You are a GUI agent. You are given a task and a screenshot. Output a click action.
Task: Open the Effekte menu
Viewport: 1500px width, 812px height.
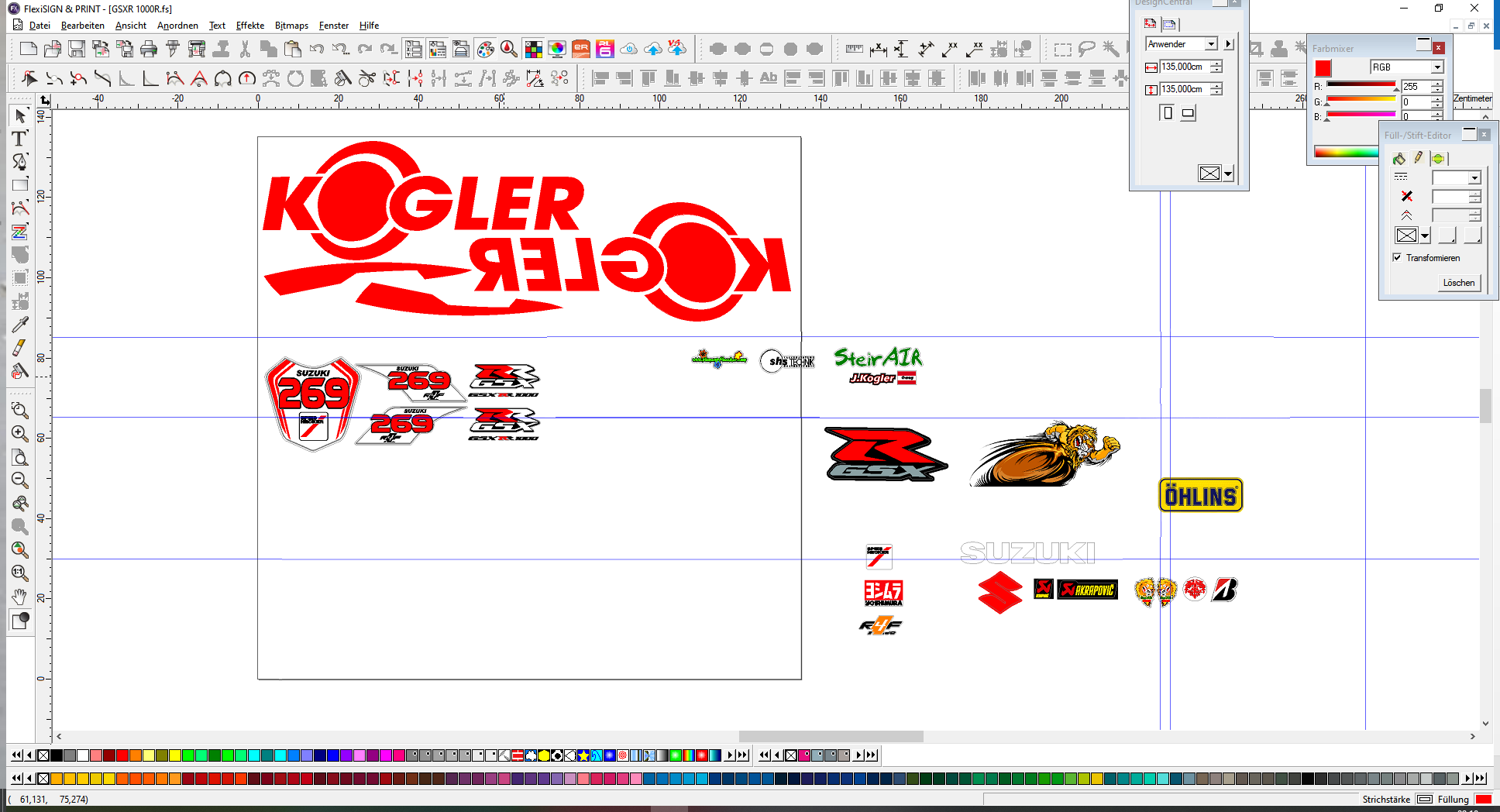249,26
